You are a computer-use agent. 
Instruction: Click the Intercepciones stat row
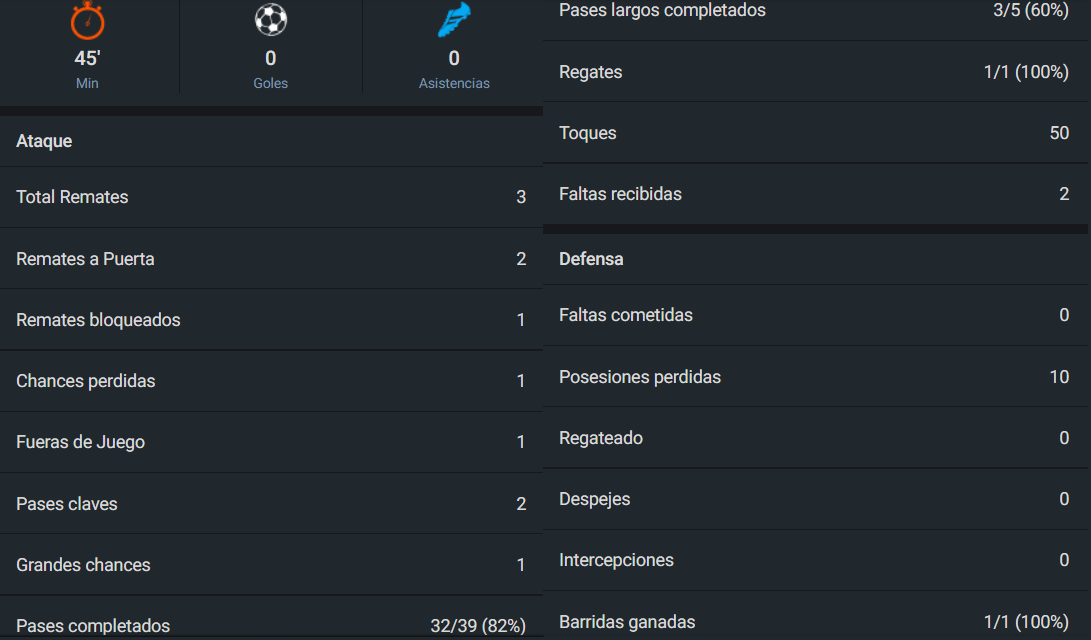[x=815, y=560]
